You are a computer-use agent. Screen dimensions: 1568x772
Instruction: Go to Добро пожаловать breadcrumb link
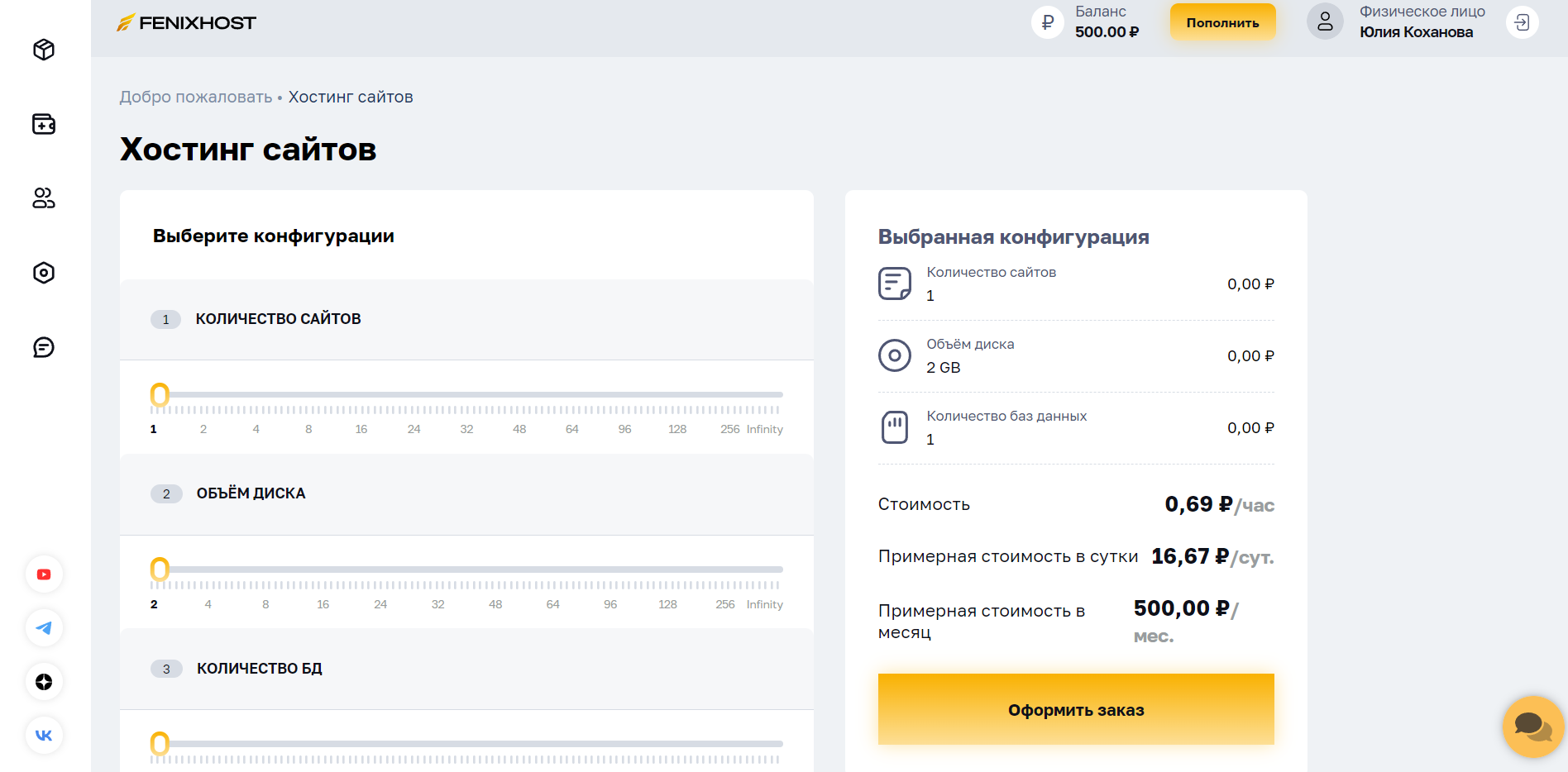click(196, 97)
